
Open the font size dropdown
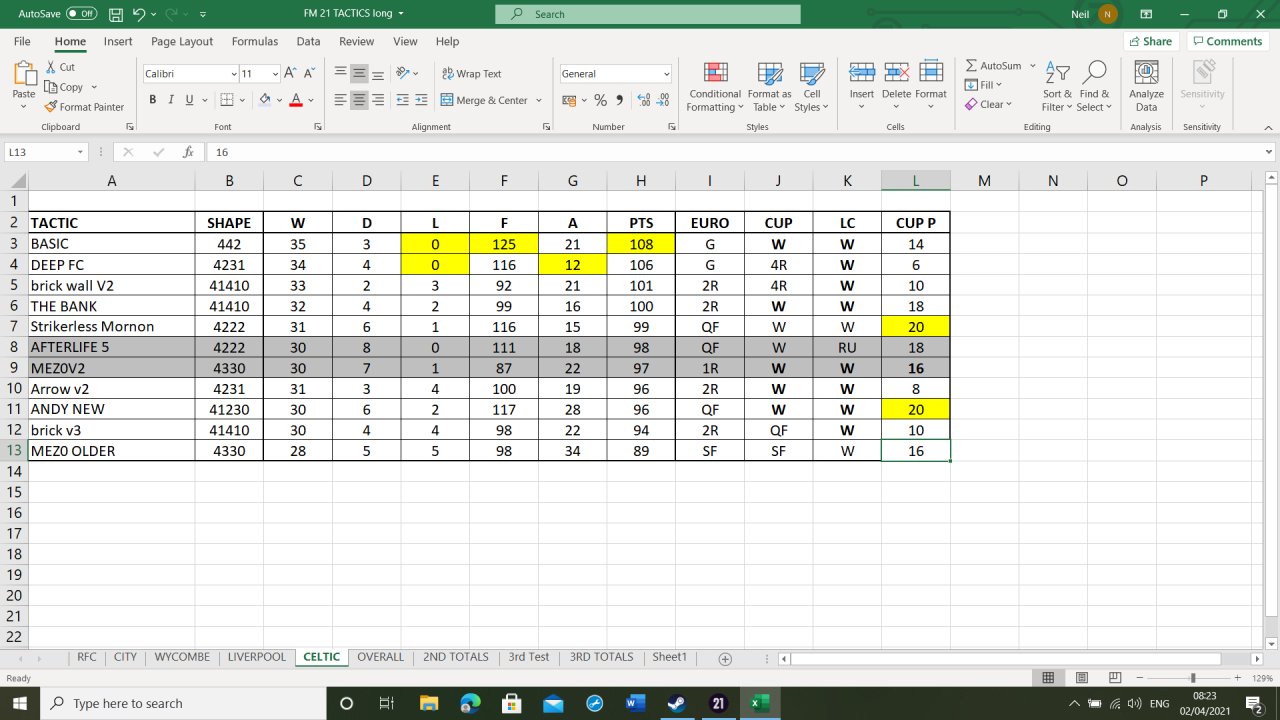(275, 73)
